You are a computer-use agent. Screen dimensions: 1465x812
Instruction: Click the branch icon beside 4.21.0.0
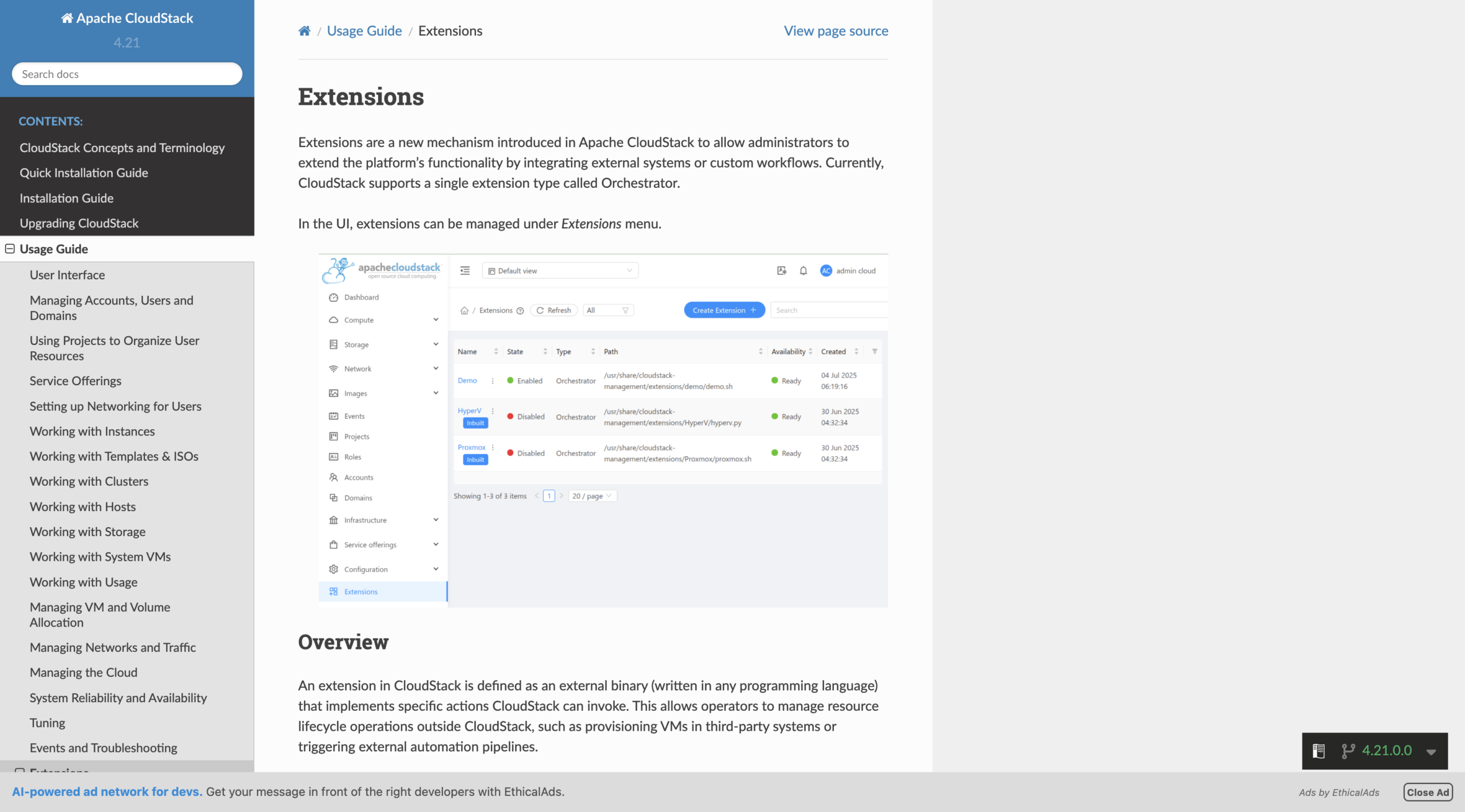[1348, 751]
